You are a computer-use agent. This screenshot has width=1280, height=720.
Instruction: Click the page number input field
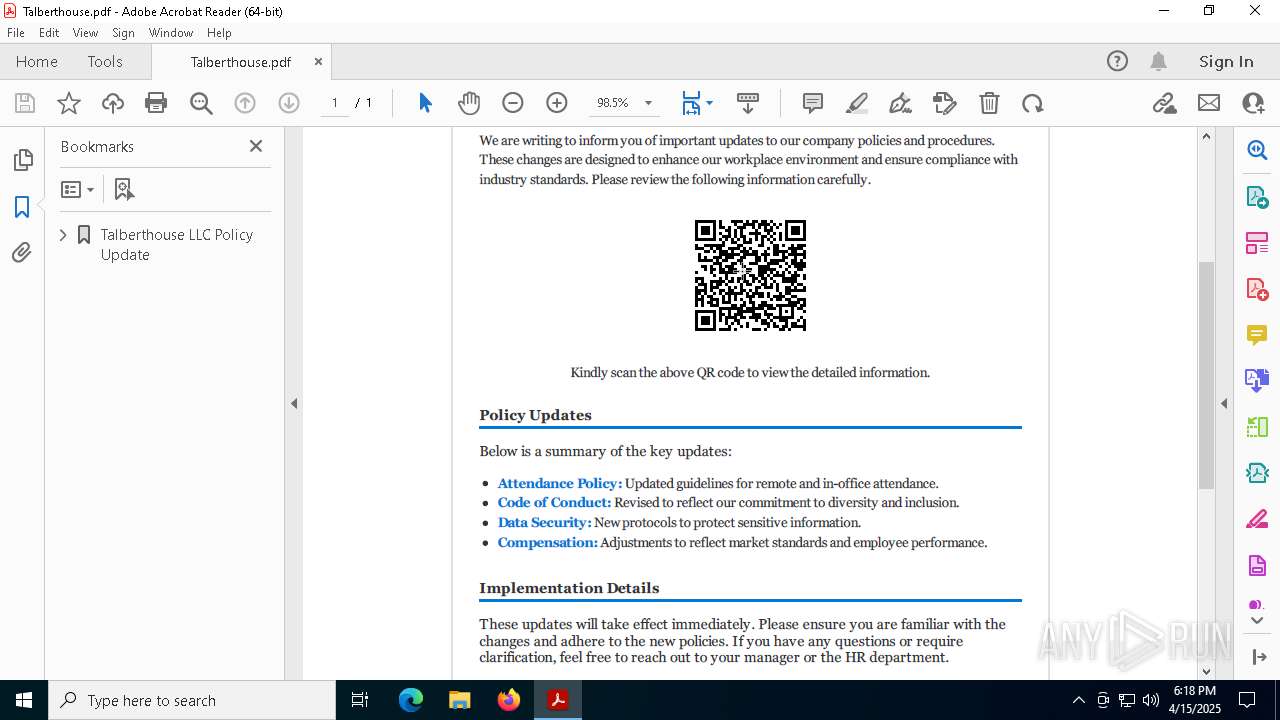[x=335, y=103]
